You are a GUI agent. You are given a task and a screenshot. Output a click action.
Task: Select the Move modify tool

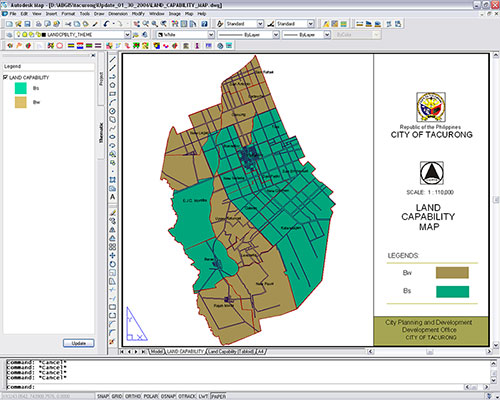(113, 256)
